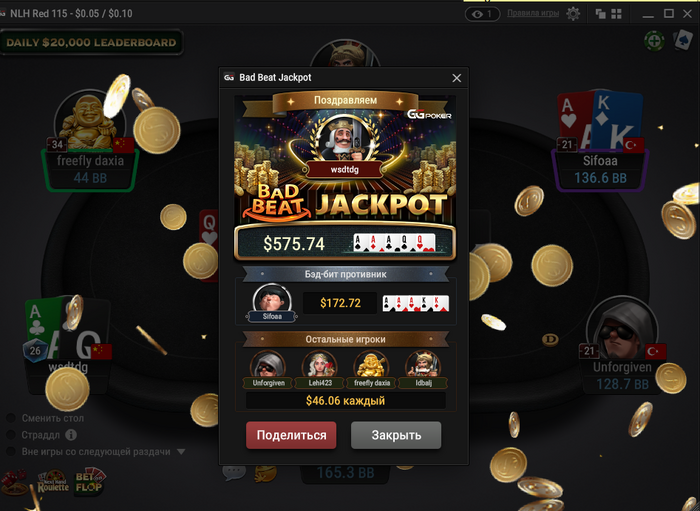Open the blue card icon top right
The image size is (700, 511).
[683, 41]
